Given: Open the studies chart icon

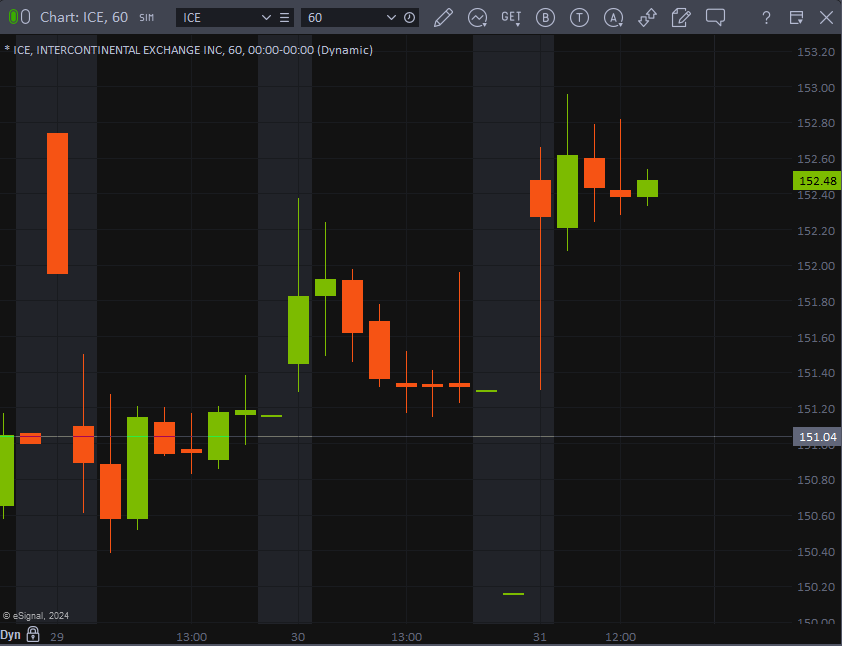Looking at the screenshot, I should coord(477,18).
